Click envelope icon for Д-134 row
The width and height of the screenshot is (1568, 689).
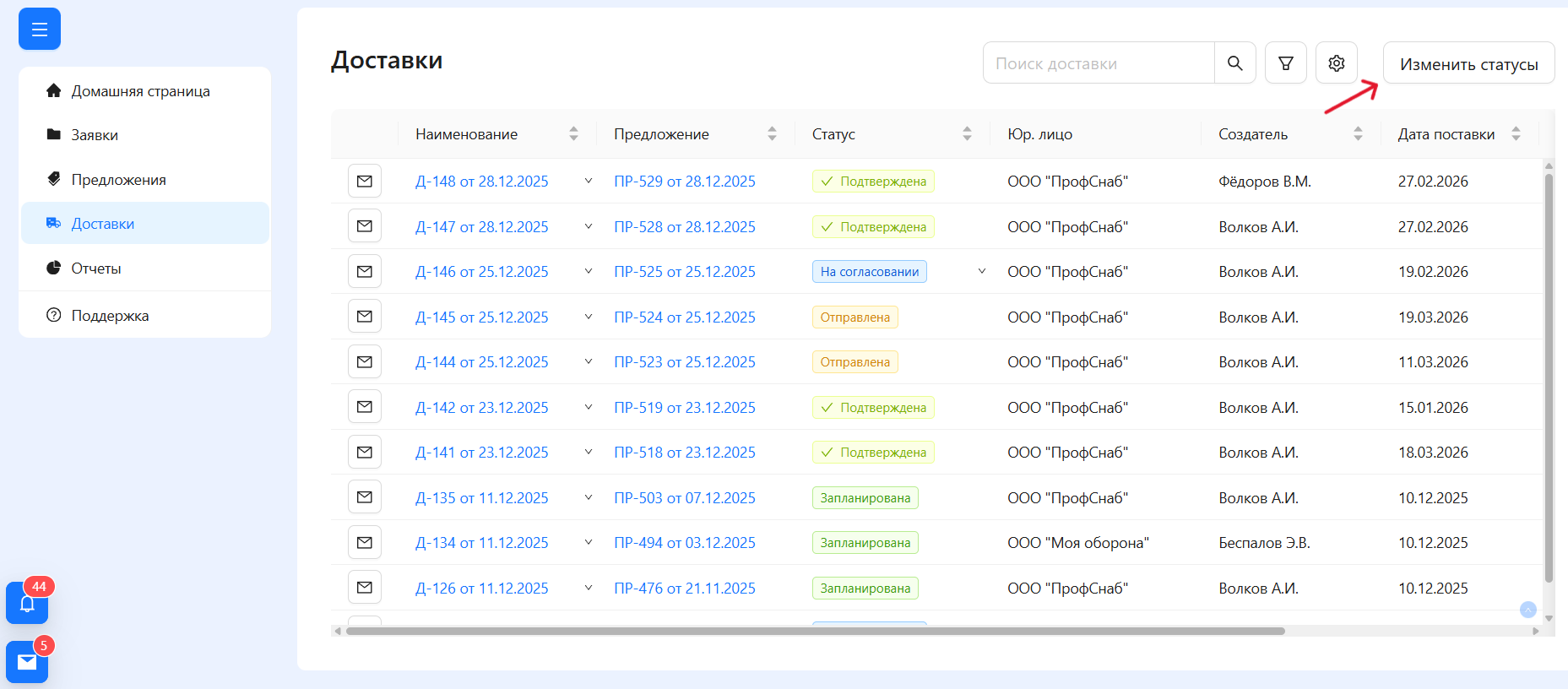pos(364,543)
